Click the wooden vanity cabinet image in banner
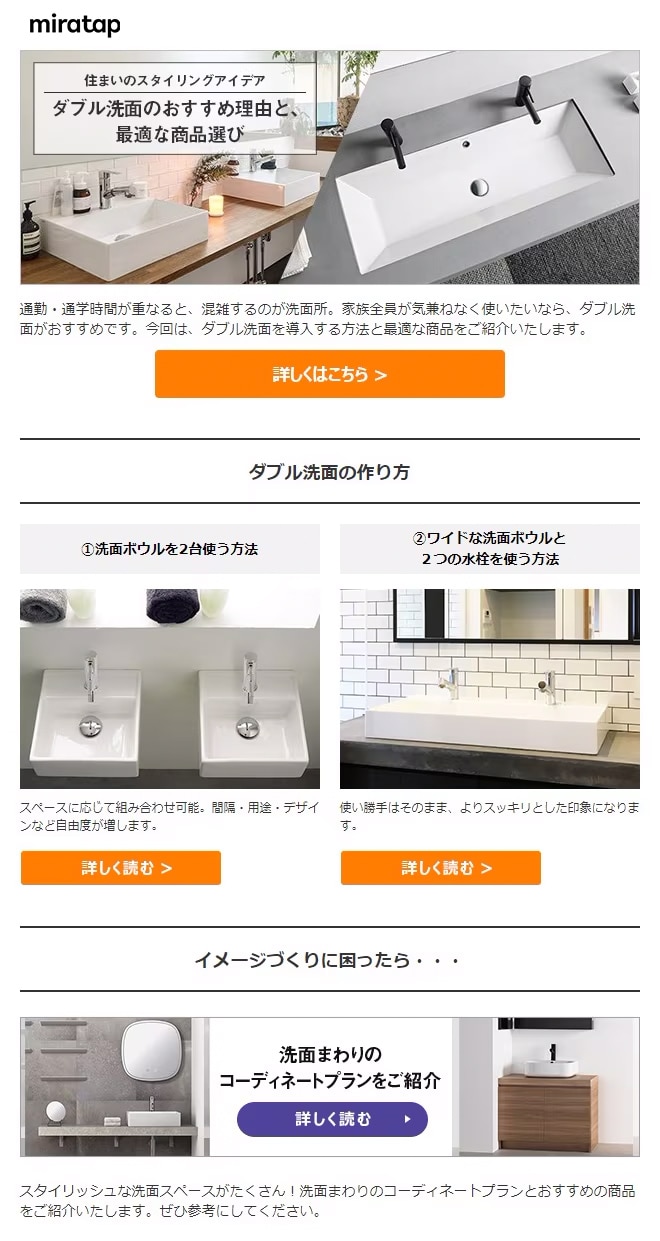Viewport: 660px width, 1241px height. pyautogui.click(x=548, y=1087)
